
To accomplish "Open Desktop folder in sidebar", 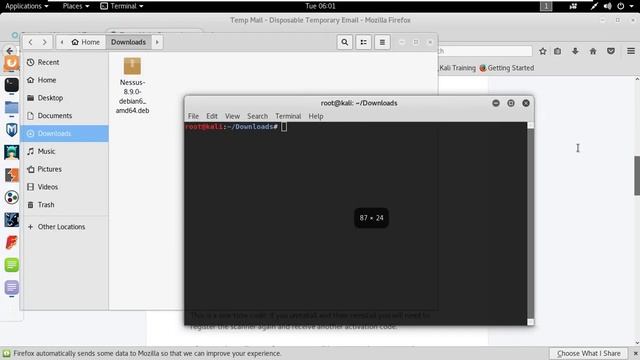I will [x=64, y=98].
